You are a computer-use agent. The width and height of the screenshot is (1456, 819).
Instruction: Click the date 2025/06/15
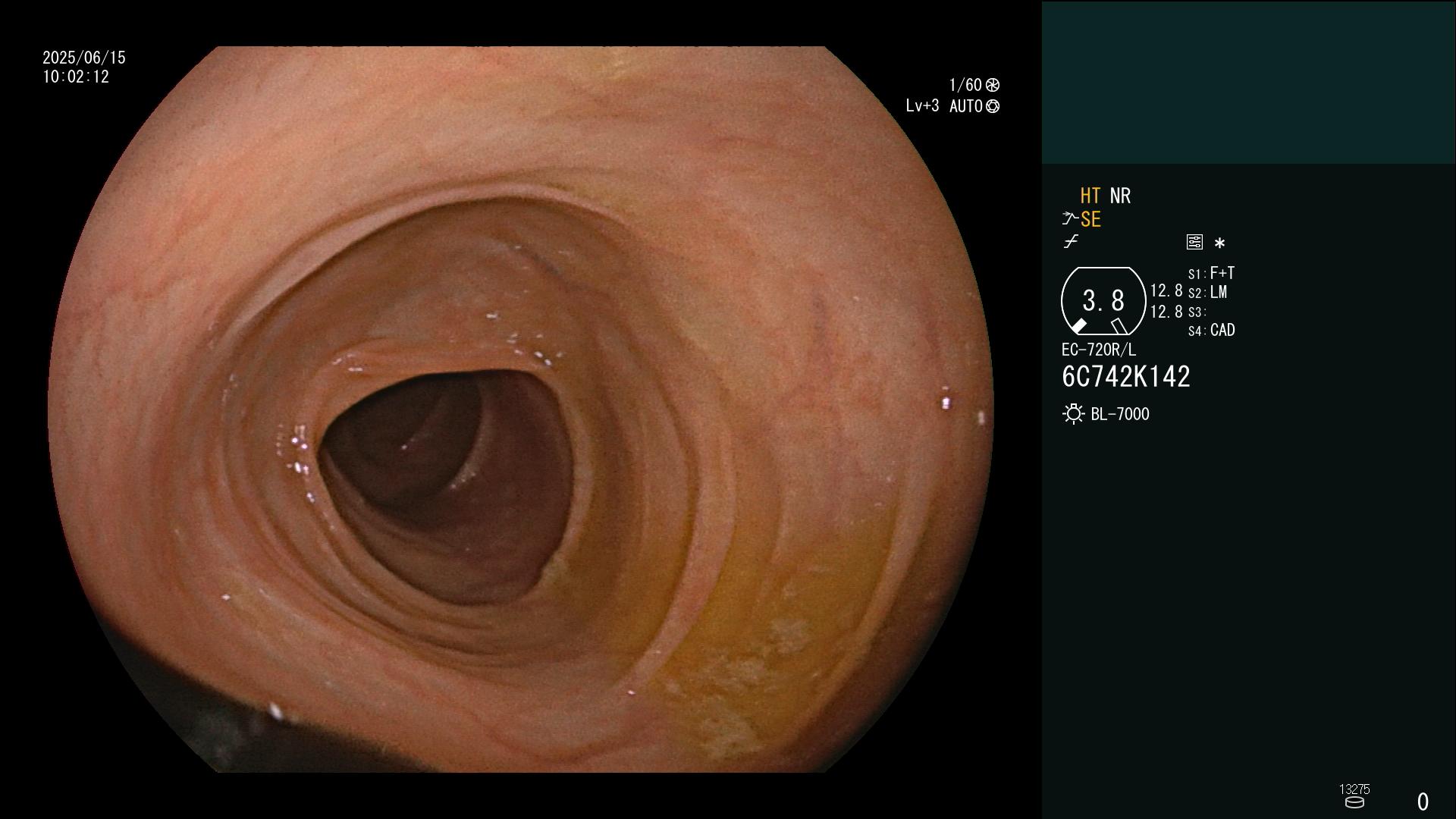point(84,58)
